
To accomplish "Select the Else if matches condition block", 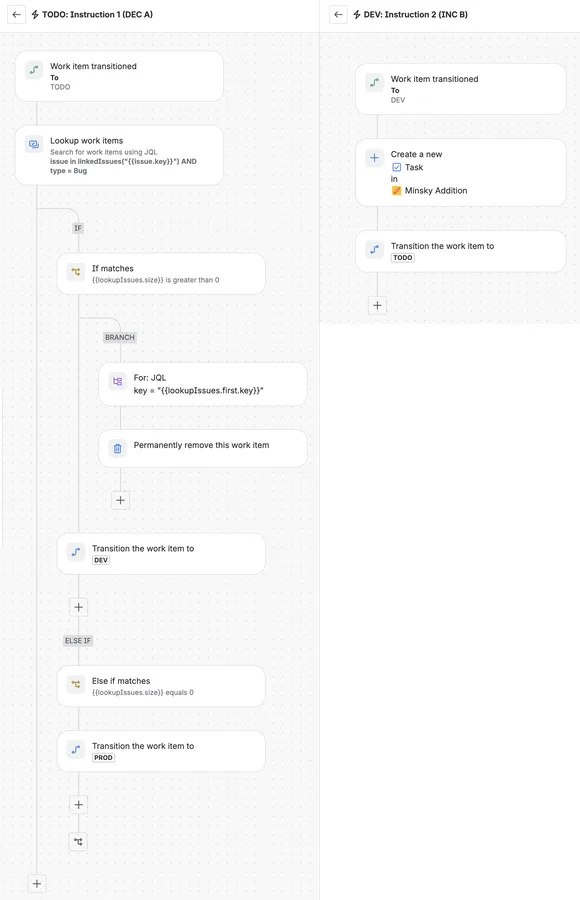I will (161, 686).
